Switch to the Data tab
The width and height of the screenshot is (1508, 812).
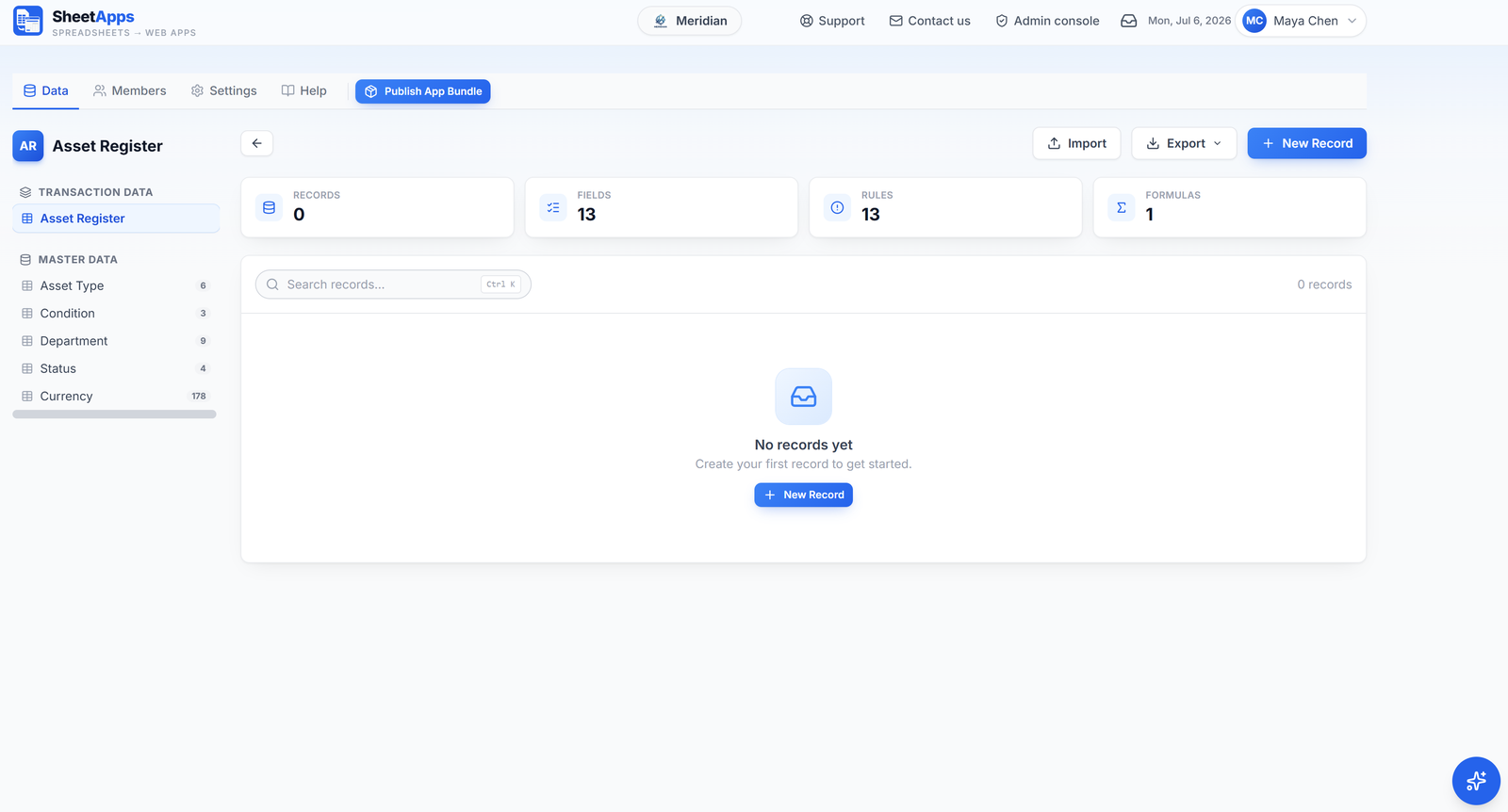(x=46, y=90)
